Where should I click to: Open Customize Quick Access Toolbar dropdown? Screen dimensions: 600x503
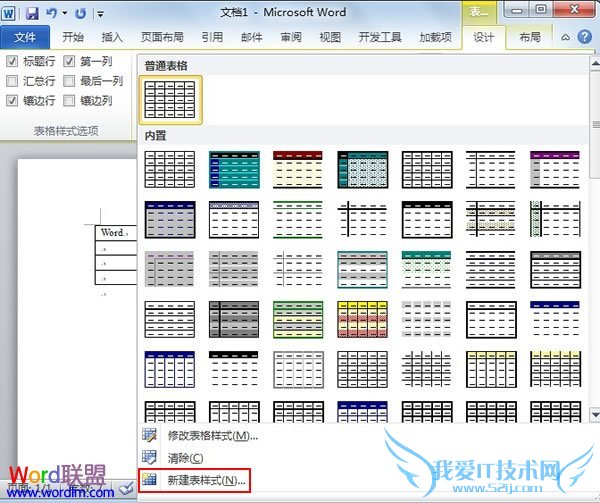click(x=100, y=14)
